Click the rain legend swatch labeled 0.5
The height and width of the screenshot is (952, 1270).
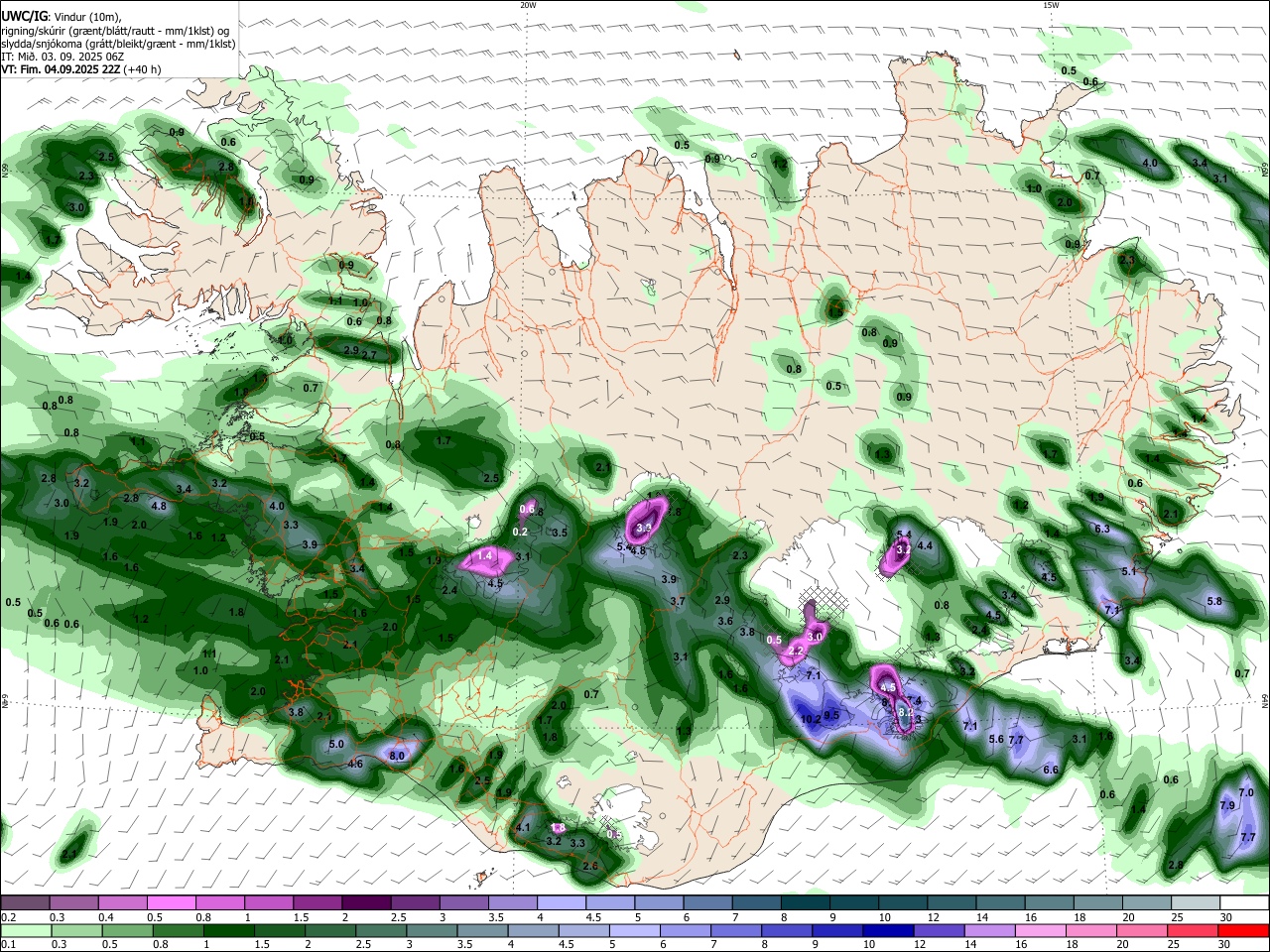[128, 930]
